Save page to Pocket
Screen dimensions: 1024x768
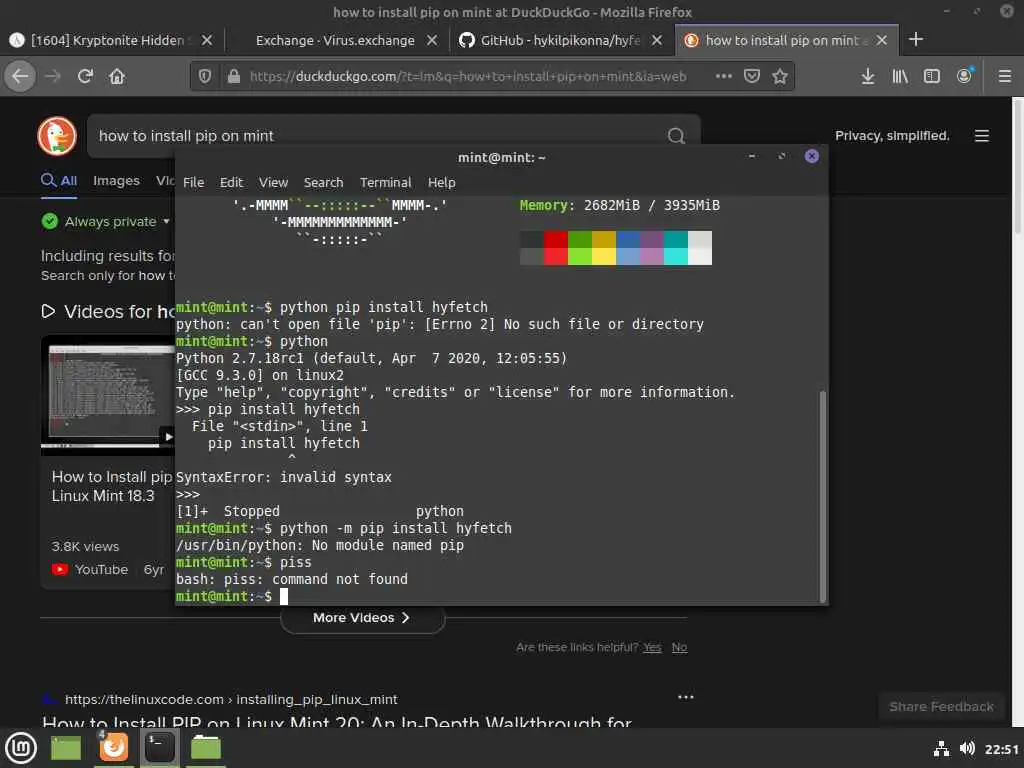pos(752,76)
